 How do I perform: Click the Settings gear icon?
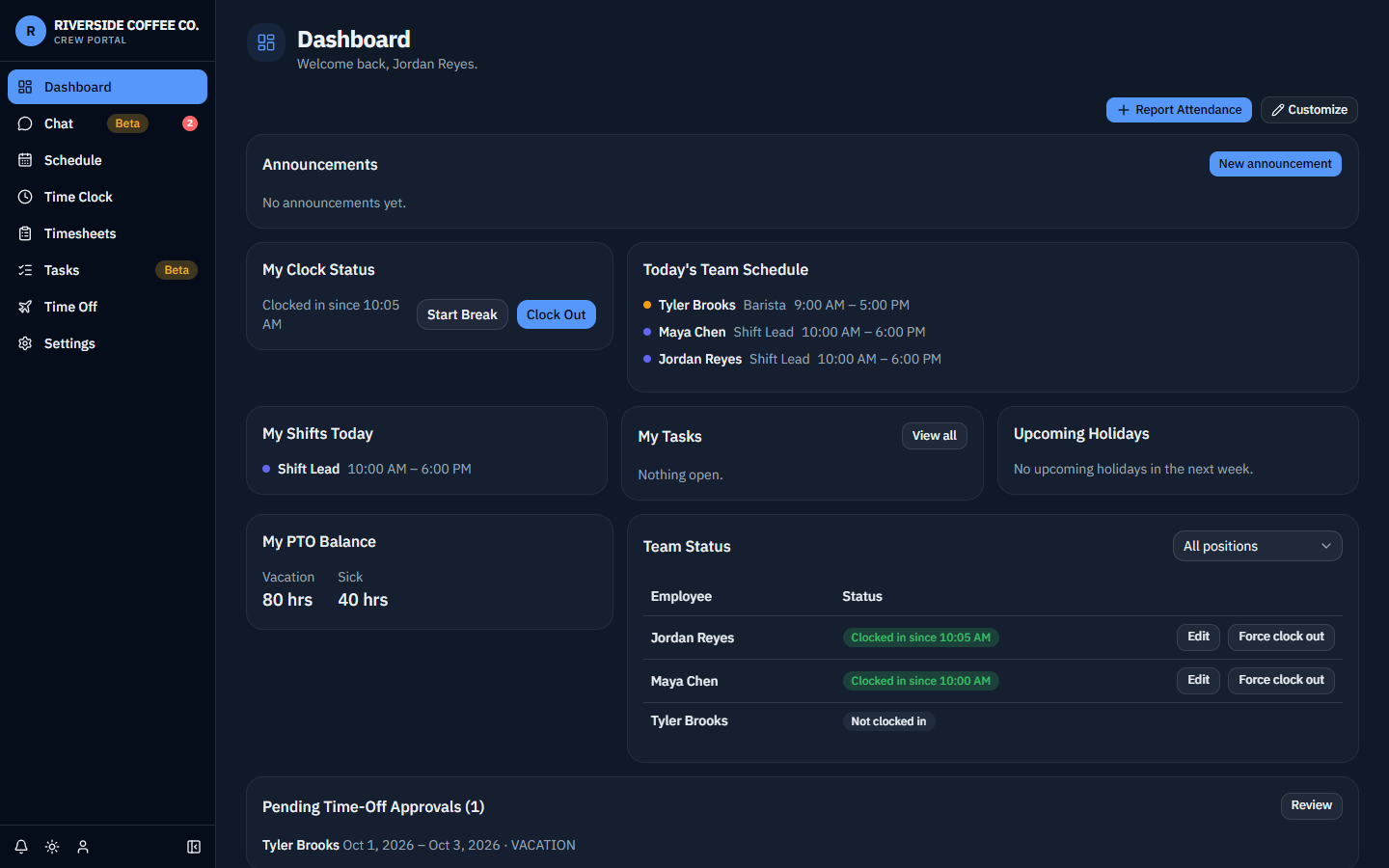click(x=25, y=343)
